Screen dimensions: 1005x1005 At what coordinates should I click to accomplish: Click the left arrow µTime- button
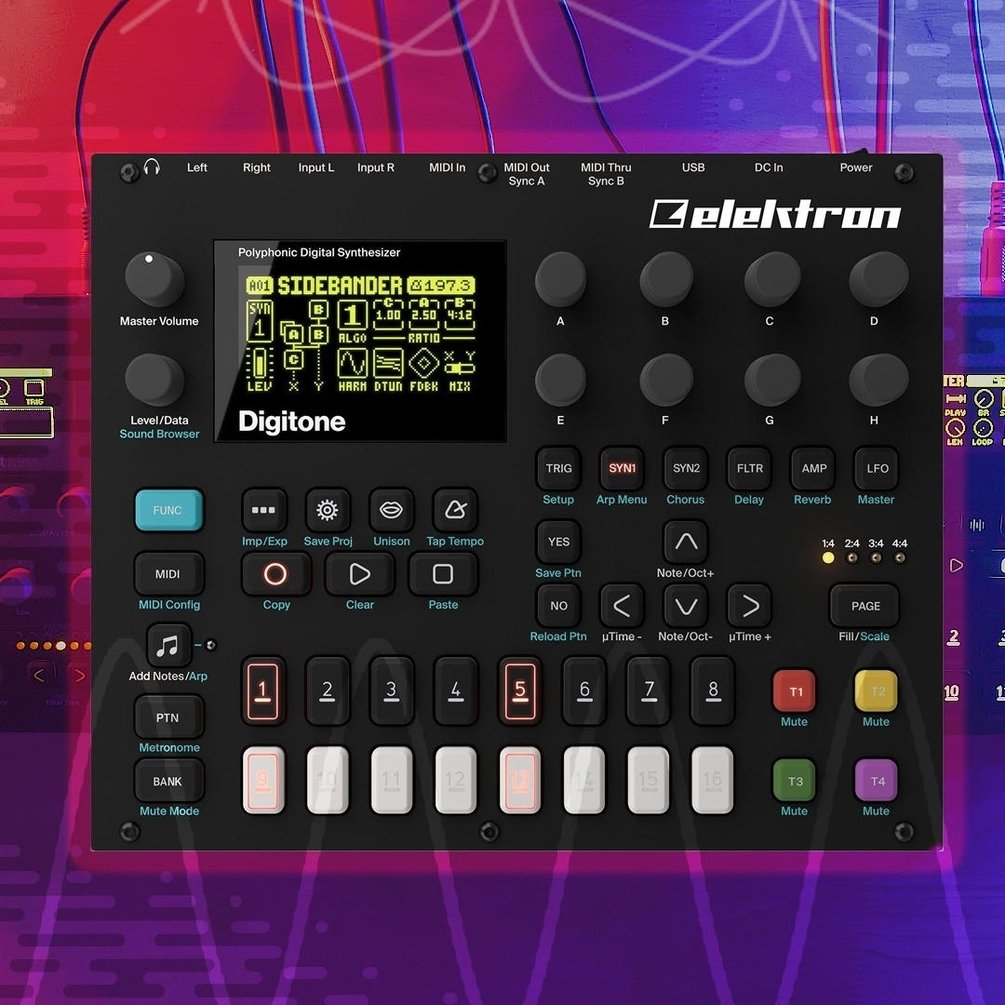click(x=622, y=606)
